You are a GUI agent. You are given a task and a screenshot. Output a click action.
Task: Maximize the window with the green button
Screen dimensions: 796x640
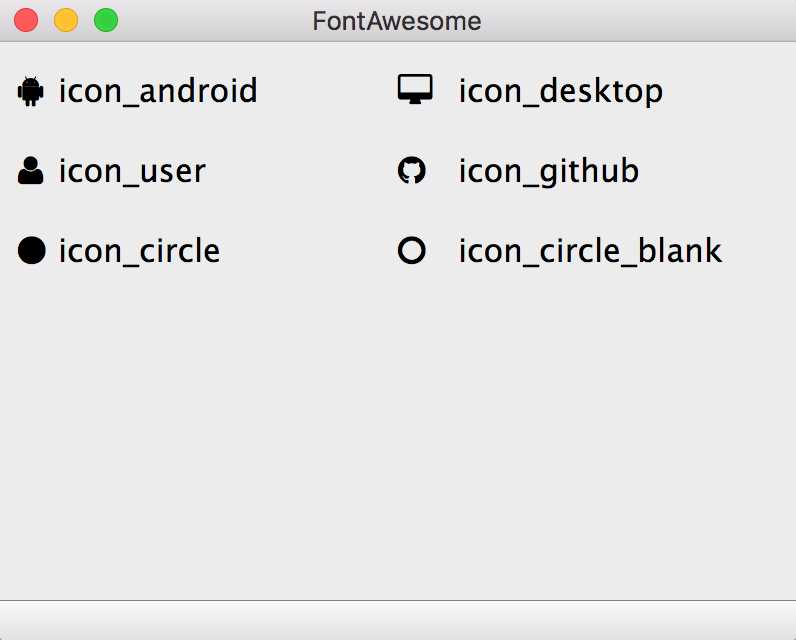[x=106, y=20]
